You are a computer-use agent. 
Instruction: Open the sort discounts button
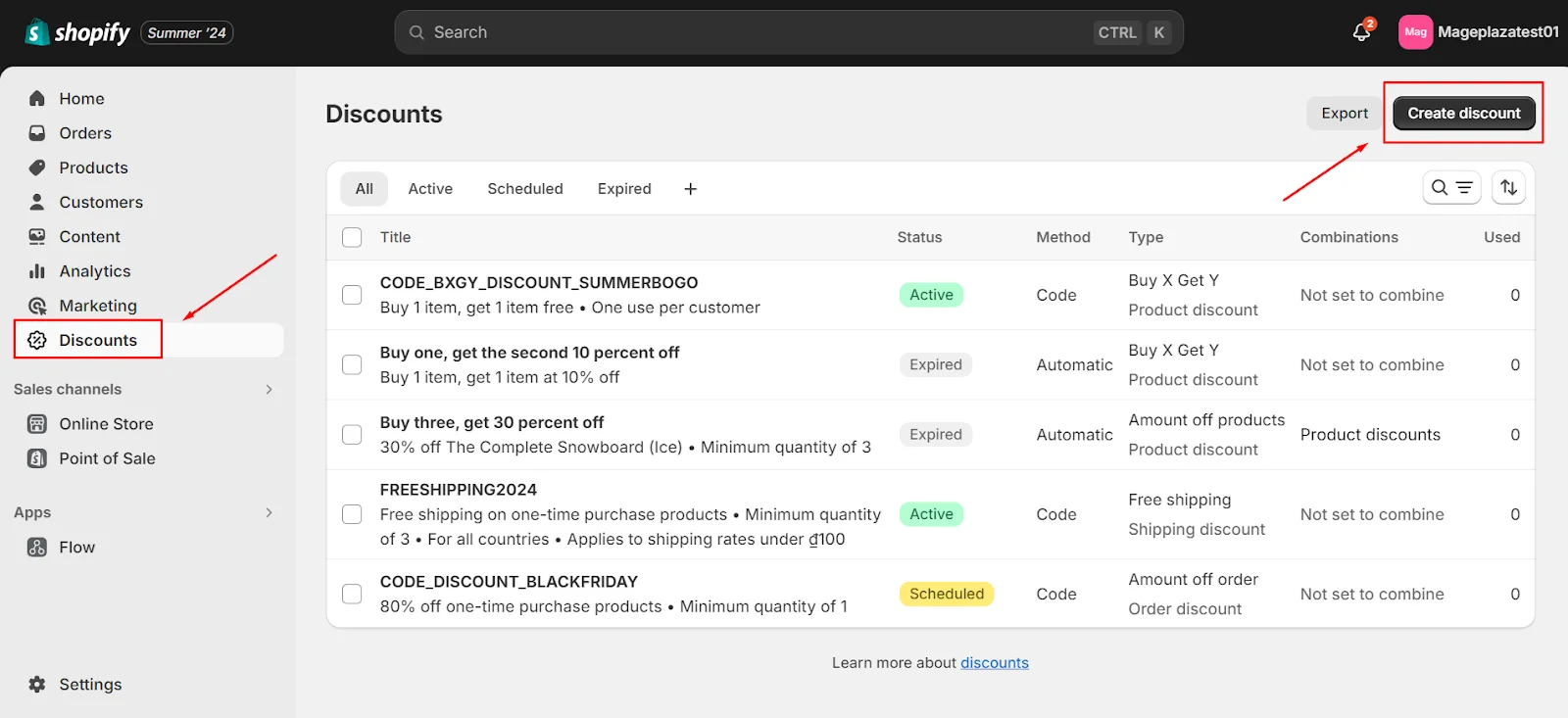coord(1508,187)
